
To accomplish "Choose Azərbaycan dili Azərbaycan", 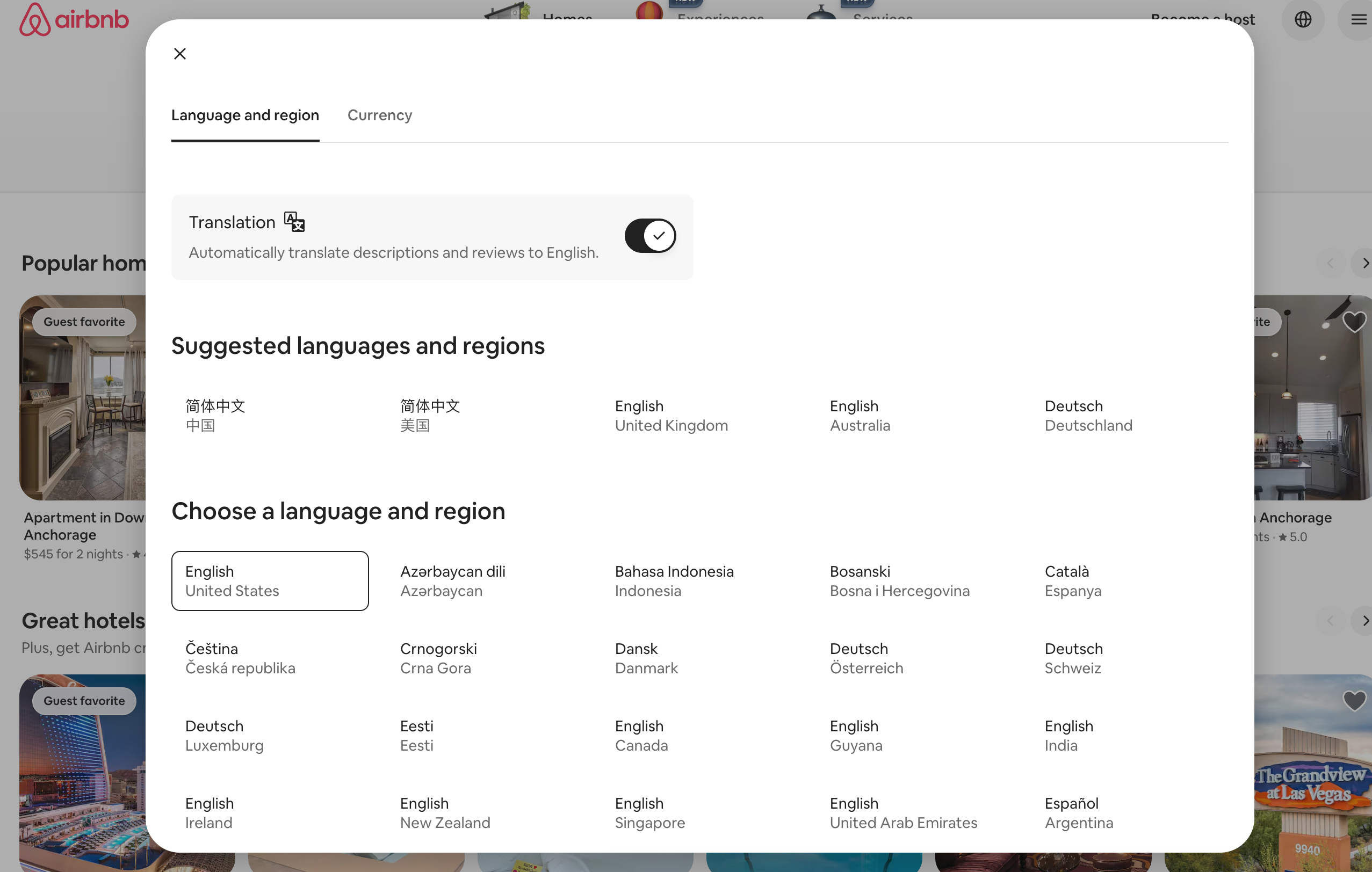I will click(x=485, y=581).
